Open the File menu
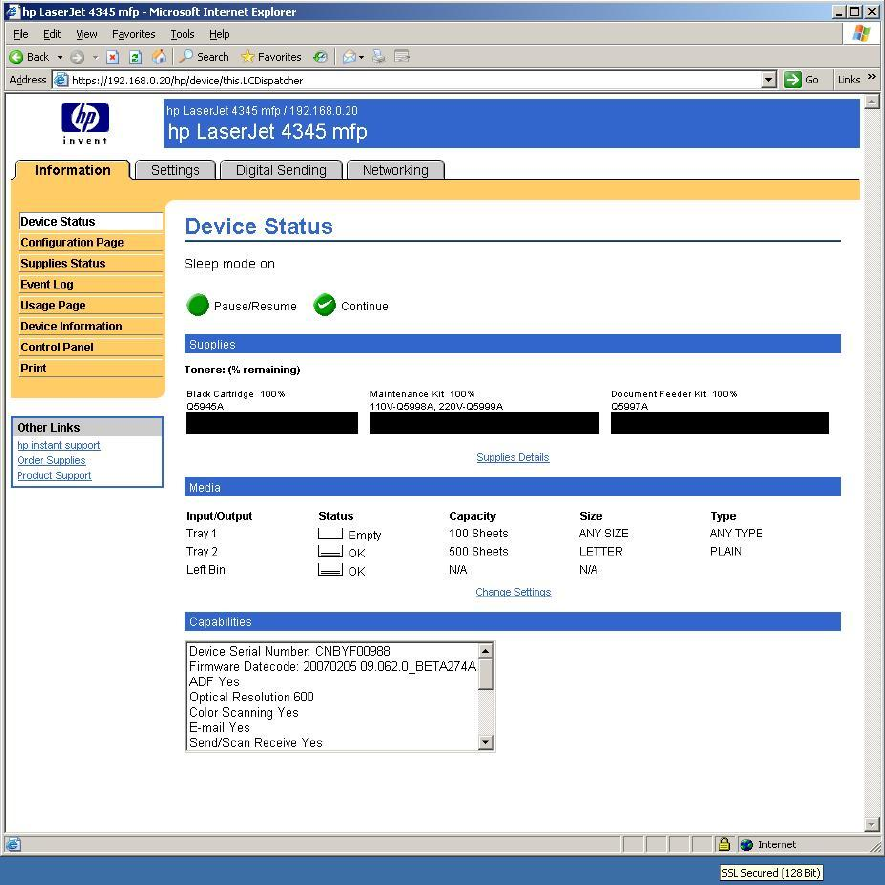Screen dimensions: 885x885 coord(20,34)
